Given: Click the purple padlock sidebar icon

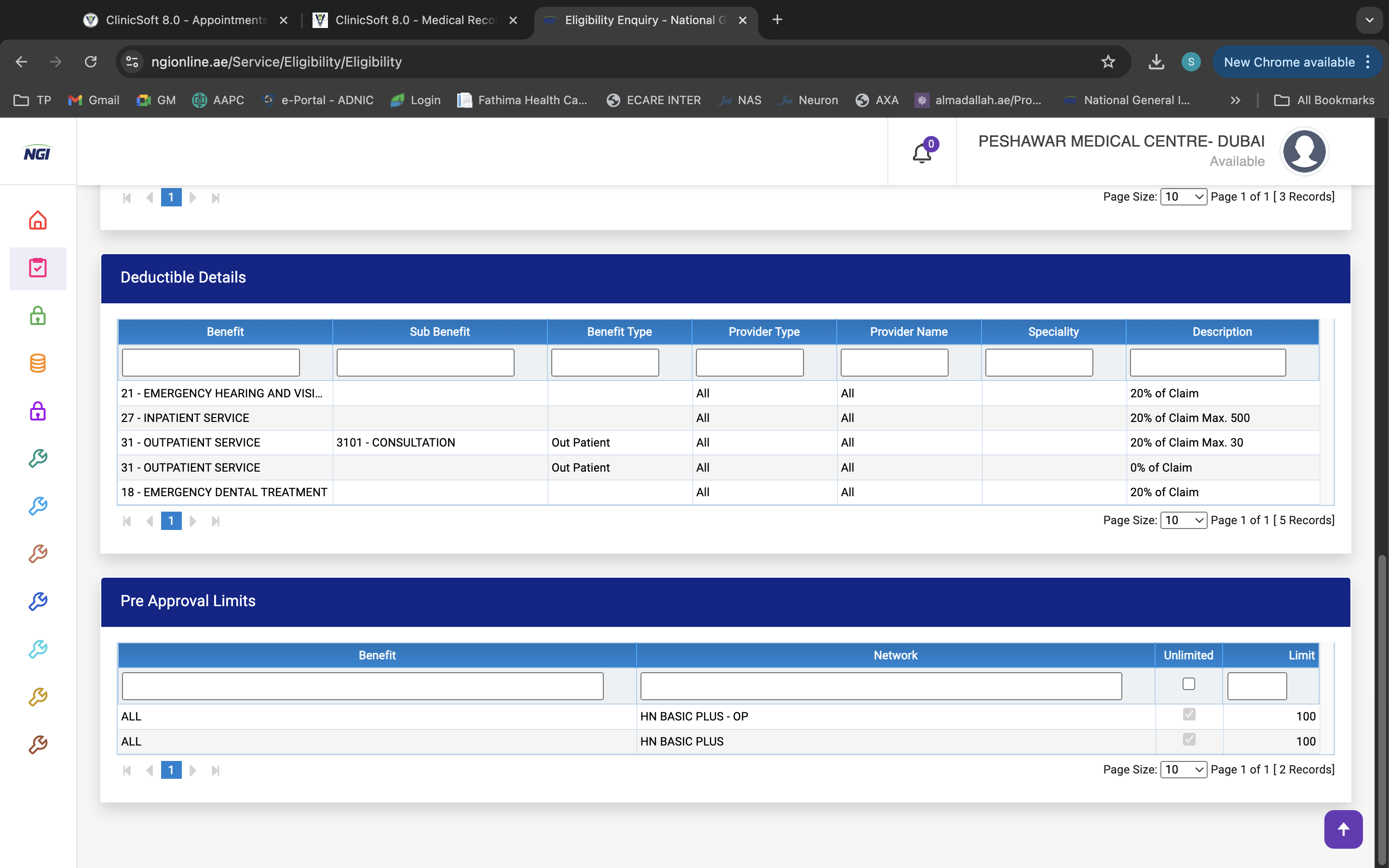Looking at the screenshot, I should click(38, 411).
